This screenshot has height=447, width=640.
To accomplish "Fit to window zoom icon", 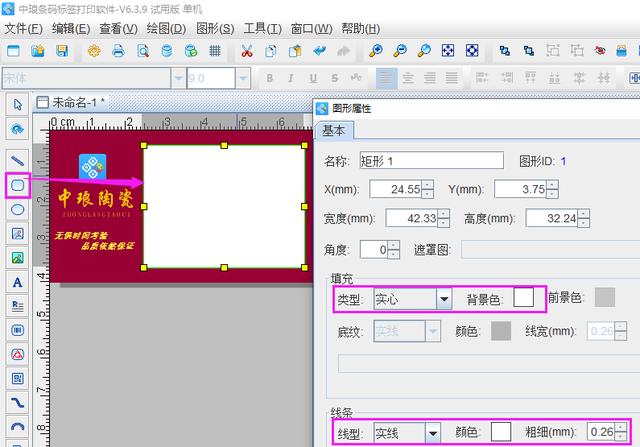I will (448, 51).
